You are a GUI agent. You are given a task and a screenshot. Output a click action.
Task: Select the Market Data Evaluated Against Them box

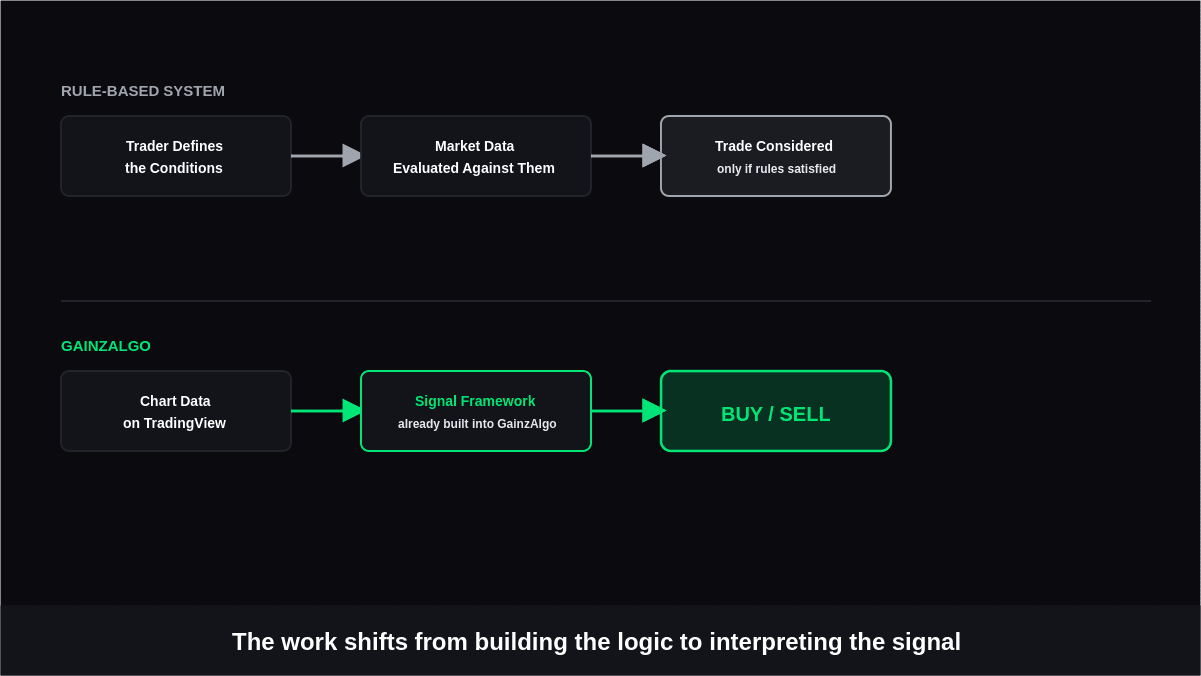point(476,156)
